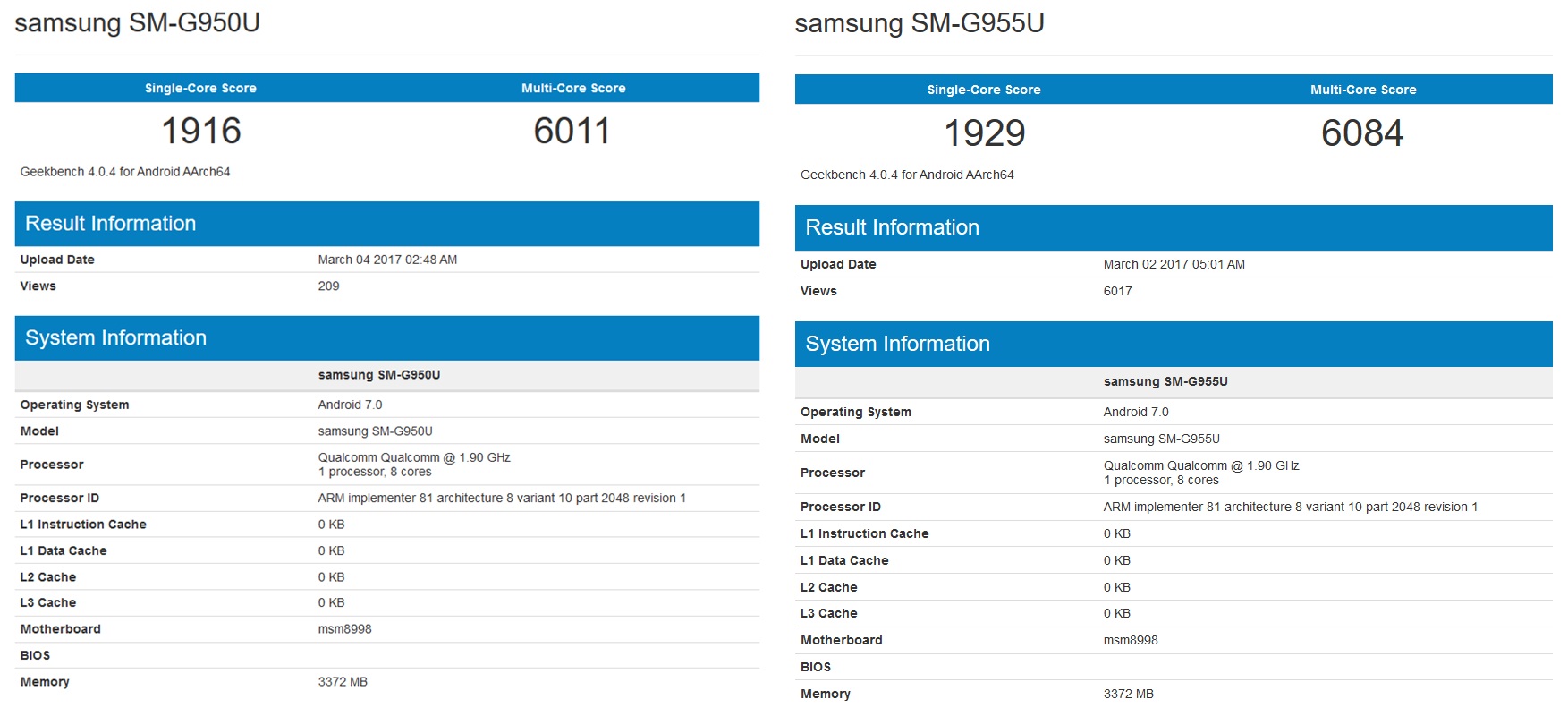Click L3 Cache label in SM-G955U table
The width and height of the screenshot is (1568, 708).
[829, 613]
